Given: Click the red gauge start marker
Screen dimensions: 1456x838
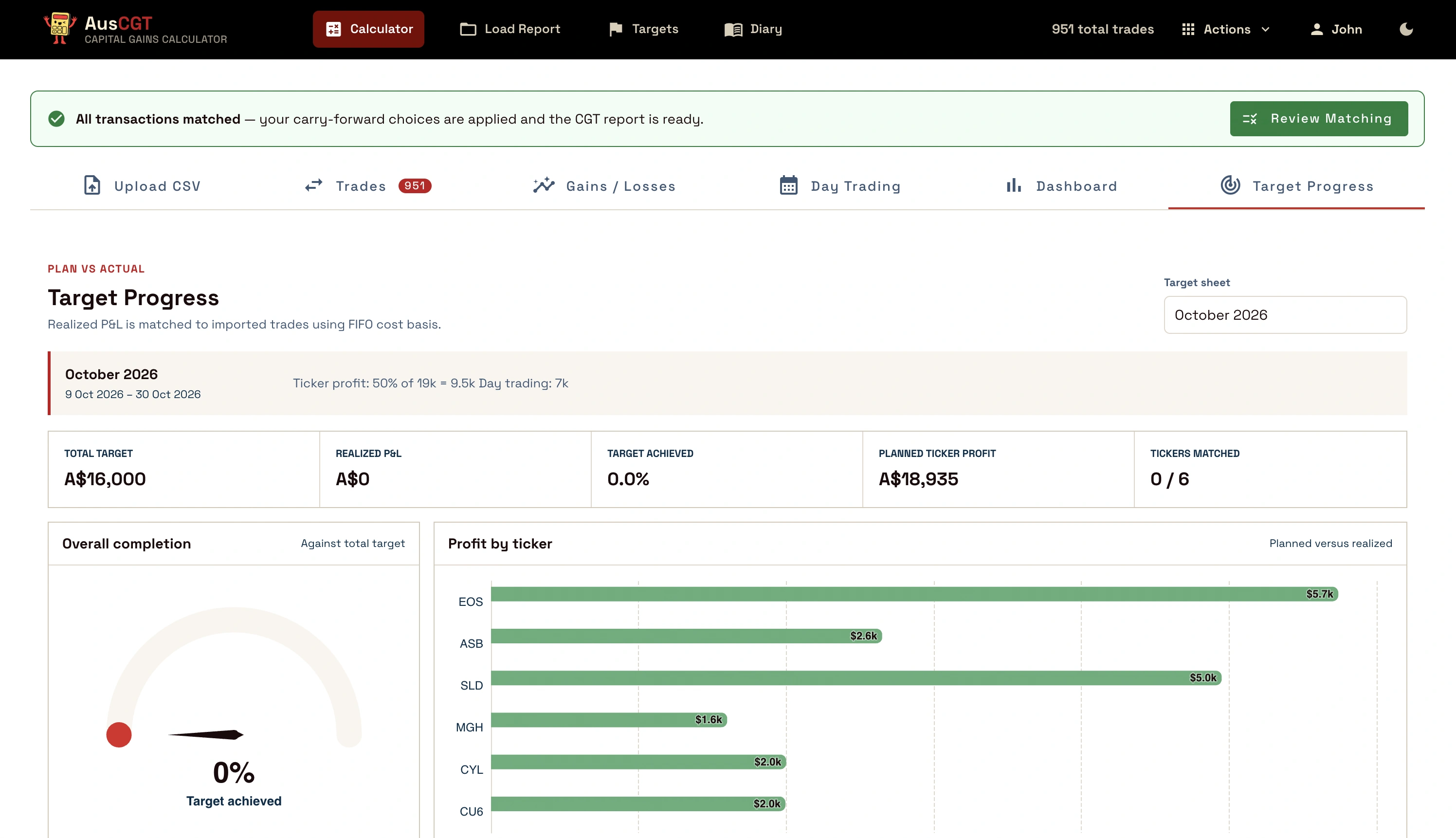Looking at the screenshot, I should click(119, 735).
